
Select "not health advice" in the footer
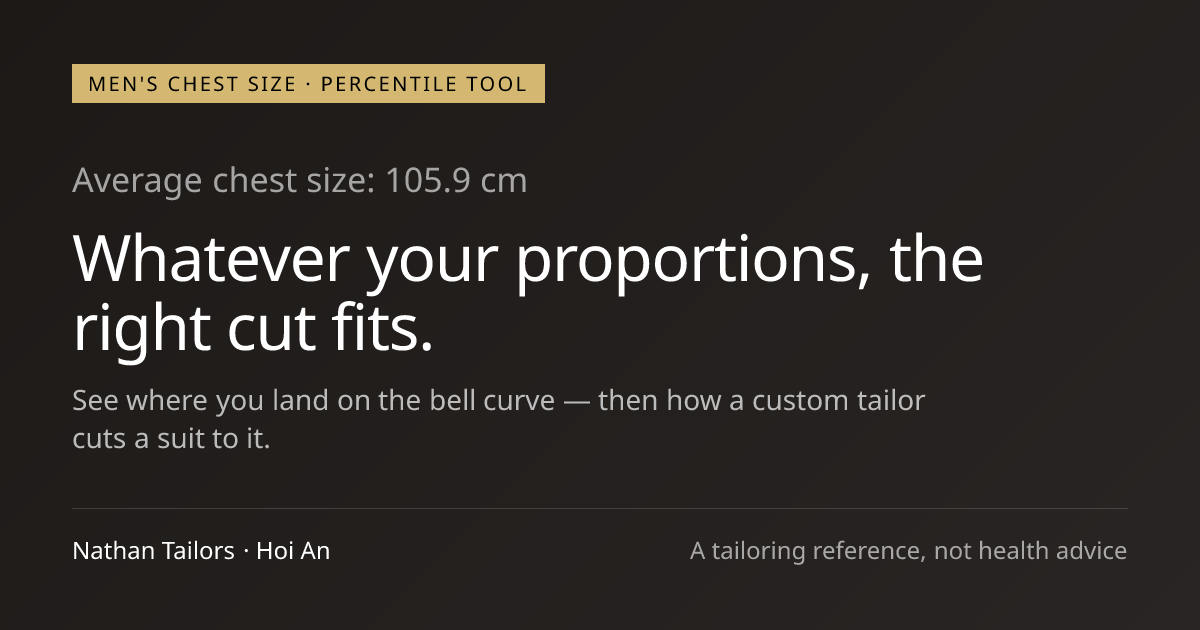[1031, 551]
